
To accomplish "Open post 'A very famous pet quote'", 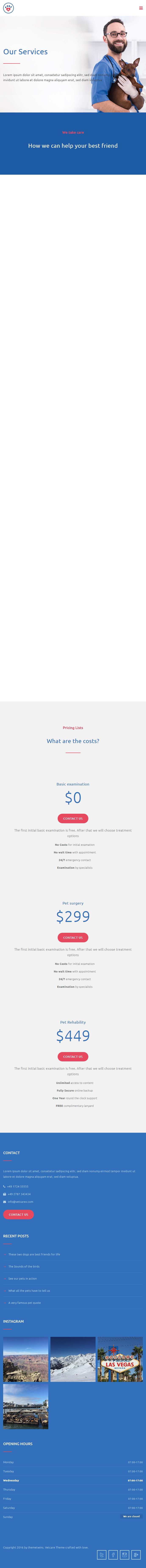I will [x=24, y=1303].
